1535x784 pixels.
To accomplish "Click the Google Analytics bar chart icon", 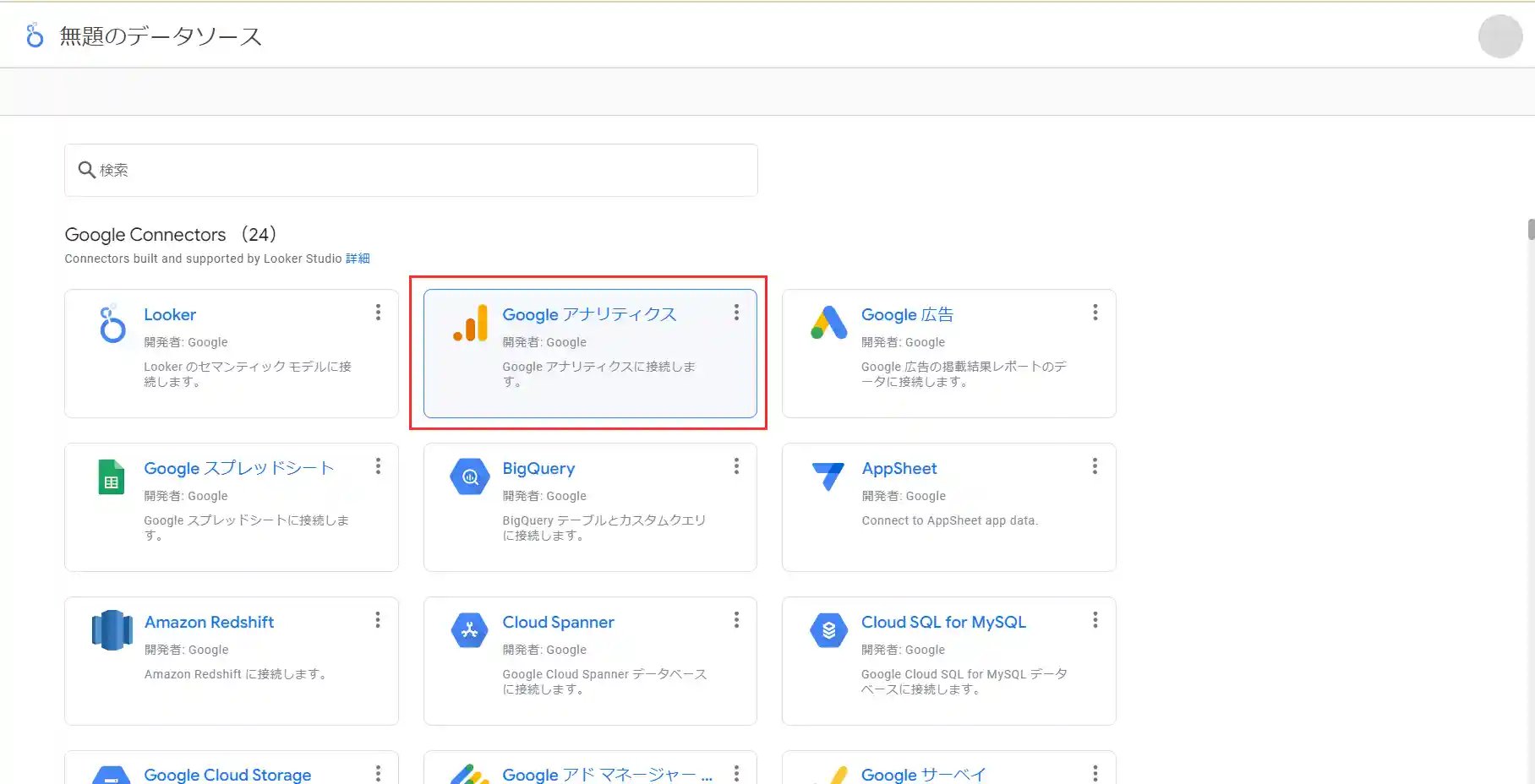I will coord(471,323).
